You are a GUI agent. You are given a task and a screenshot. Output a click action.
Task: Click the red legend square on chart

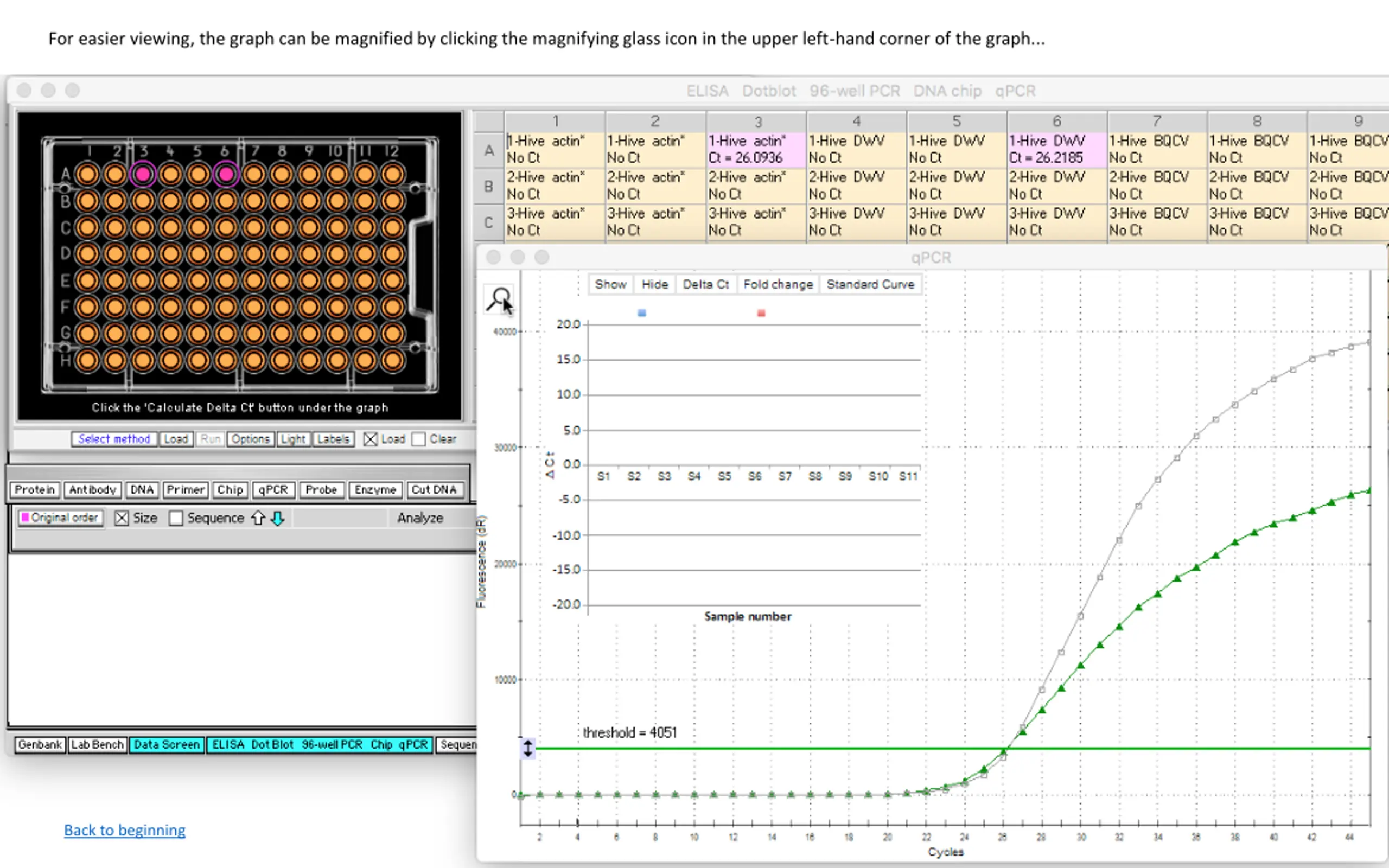point(761,313)
